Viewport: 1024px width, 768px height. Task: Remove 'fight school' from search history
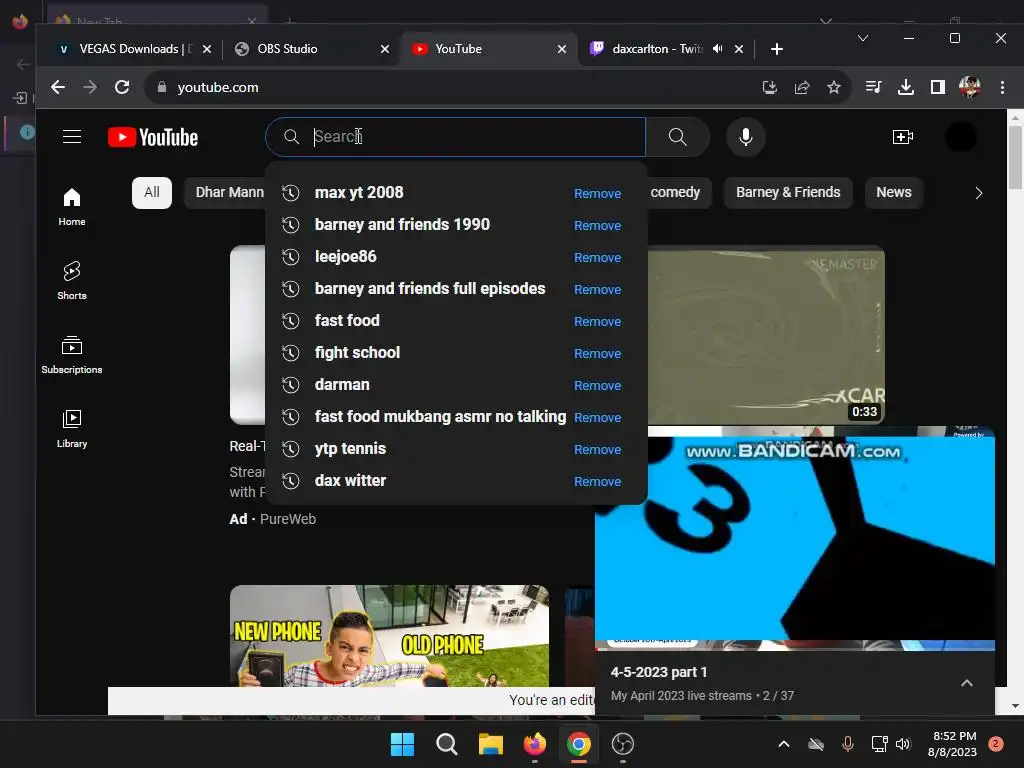point(597,353)
